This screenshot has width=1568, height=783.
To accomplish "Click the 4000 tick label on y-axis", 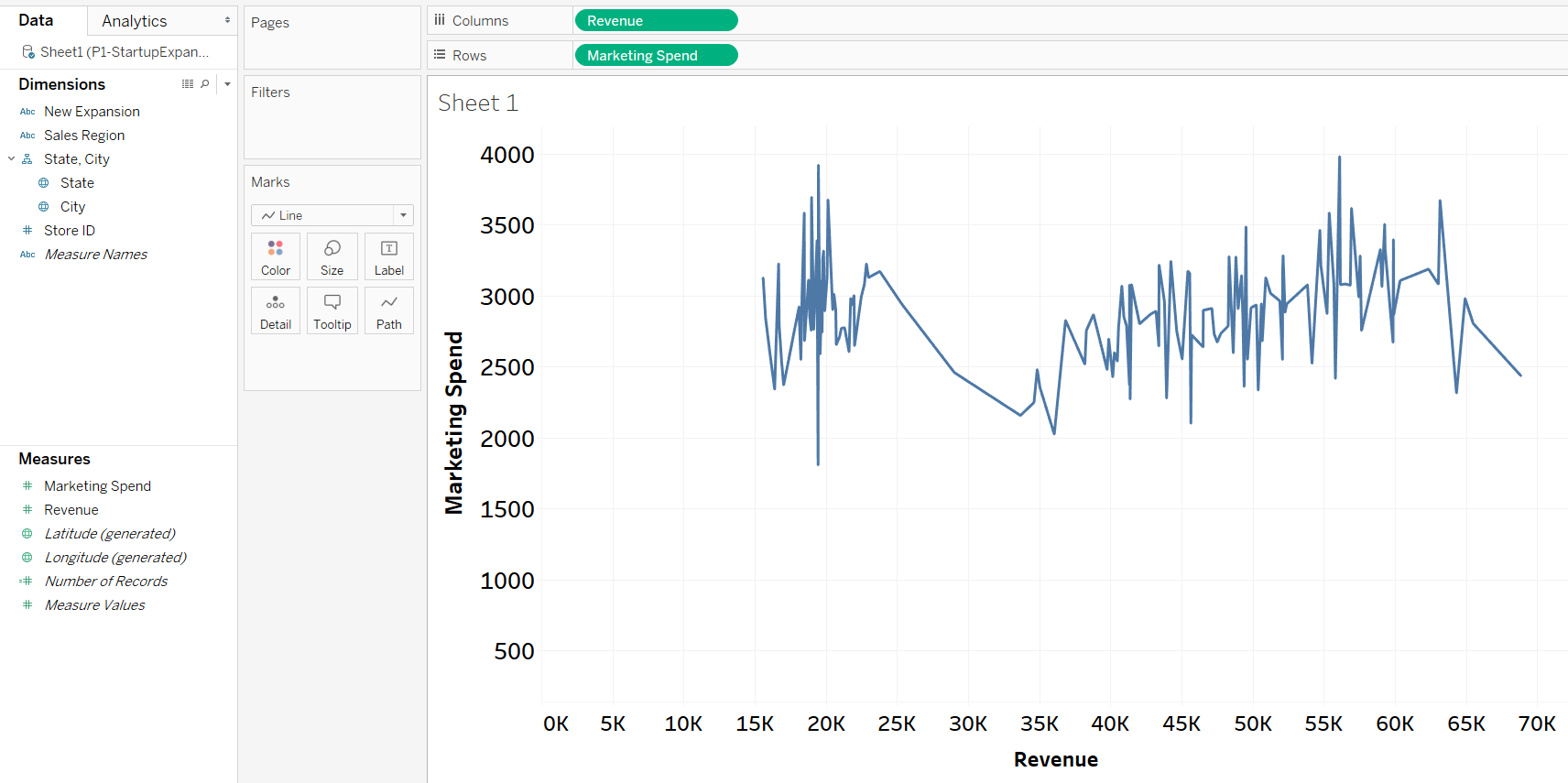I will (x=507, y=155).
